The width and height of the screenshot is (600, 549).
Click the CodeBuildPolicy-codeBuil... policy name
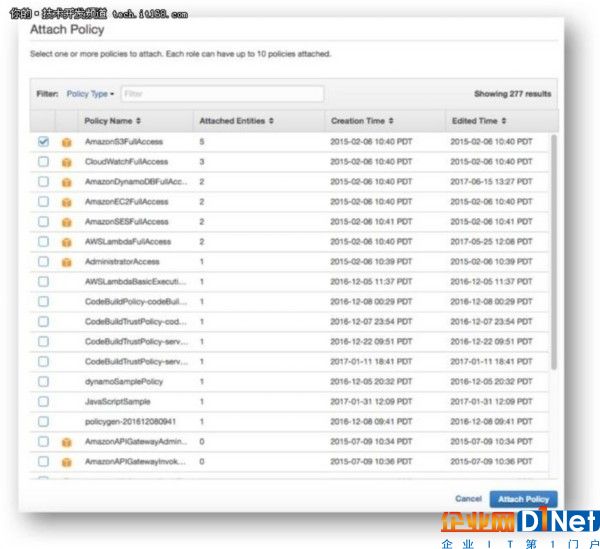pyautogui.click(x=136, y=301)
